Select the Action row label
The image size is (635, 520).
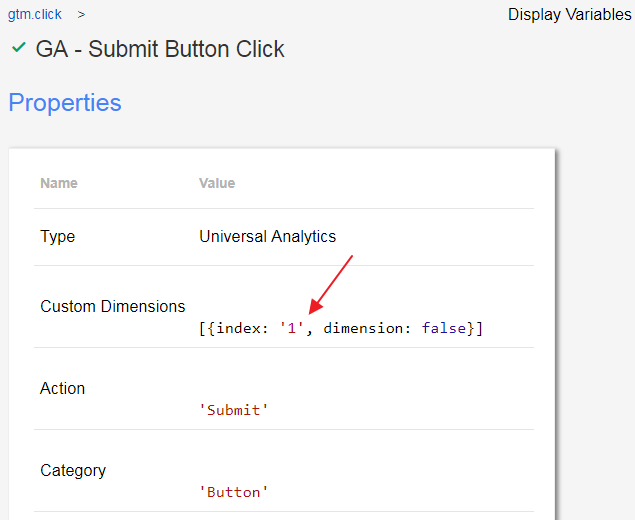click(62, 388)
